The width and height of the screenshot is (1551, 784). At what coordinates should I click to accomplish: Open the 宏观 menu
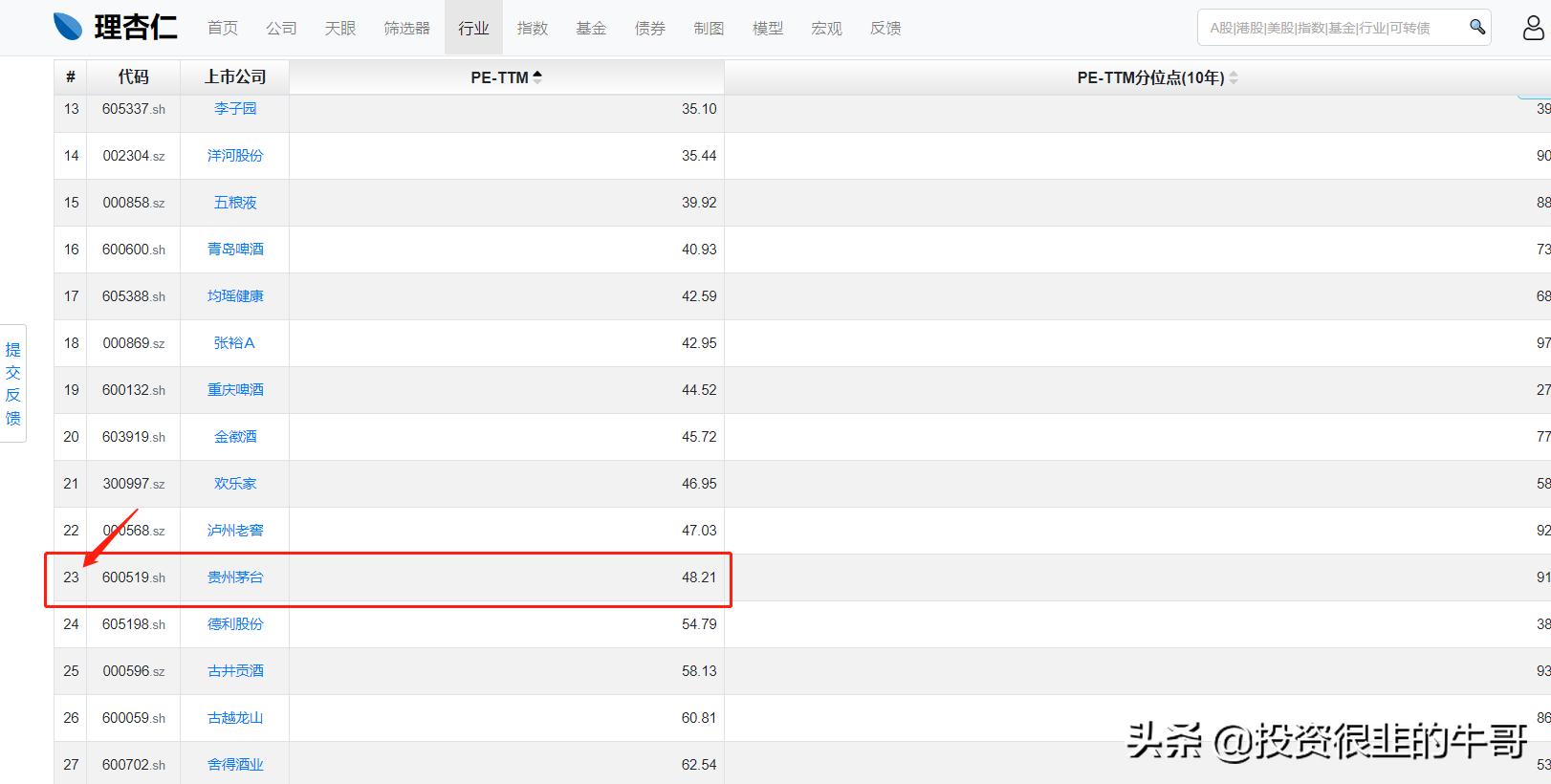coord(826,28)
